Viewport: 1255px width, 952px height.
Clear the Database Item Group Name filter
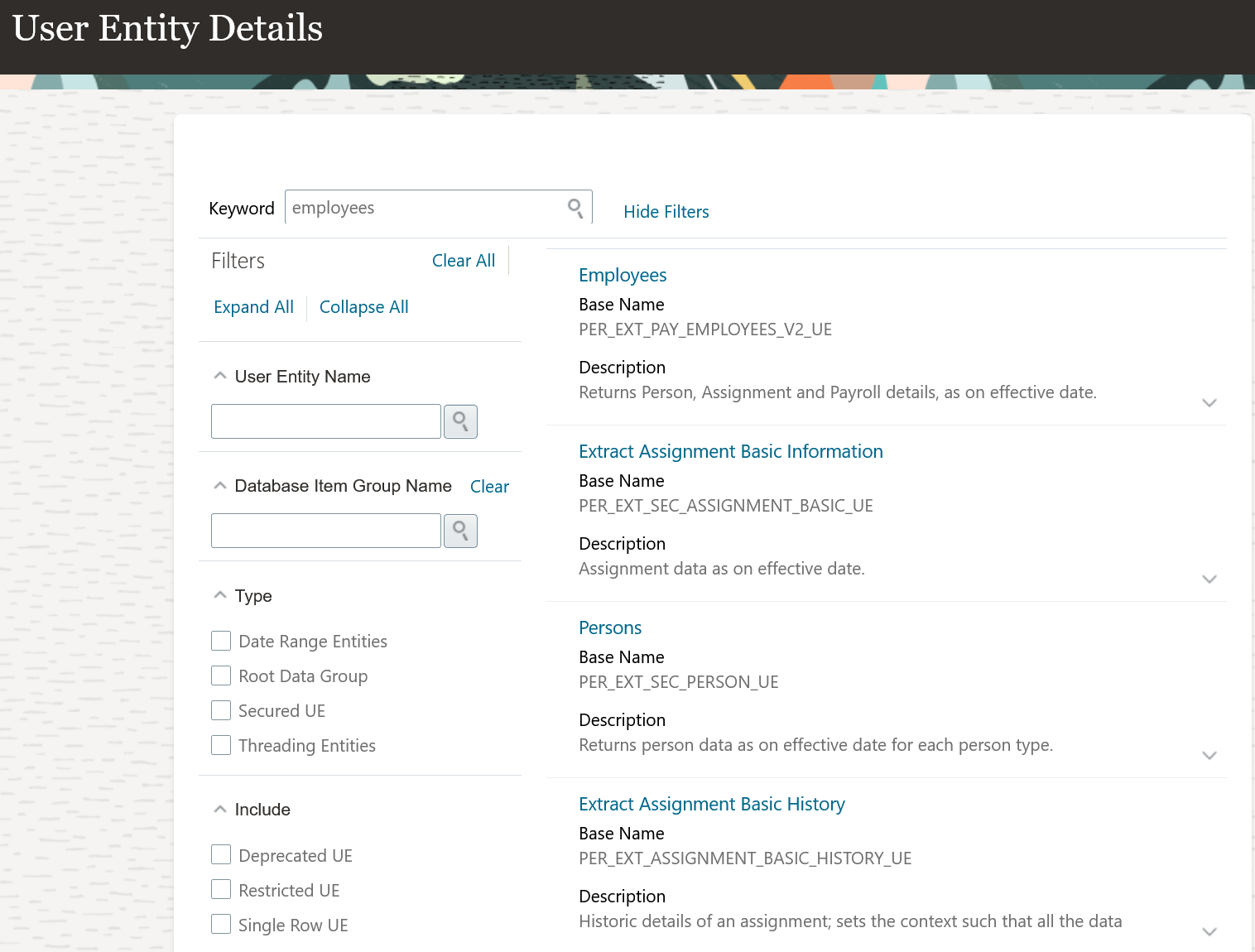coord(489,487)
